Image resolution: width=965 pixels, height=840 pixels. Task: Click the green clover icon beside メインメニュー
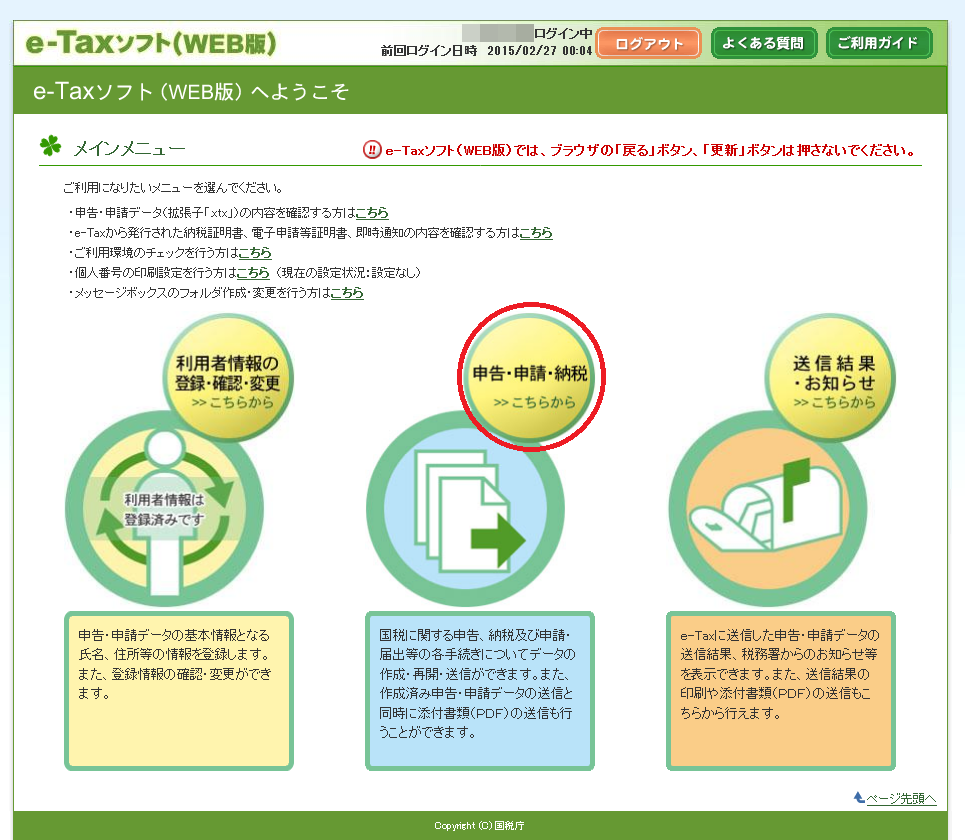[50, 147]
